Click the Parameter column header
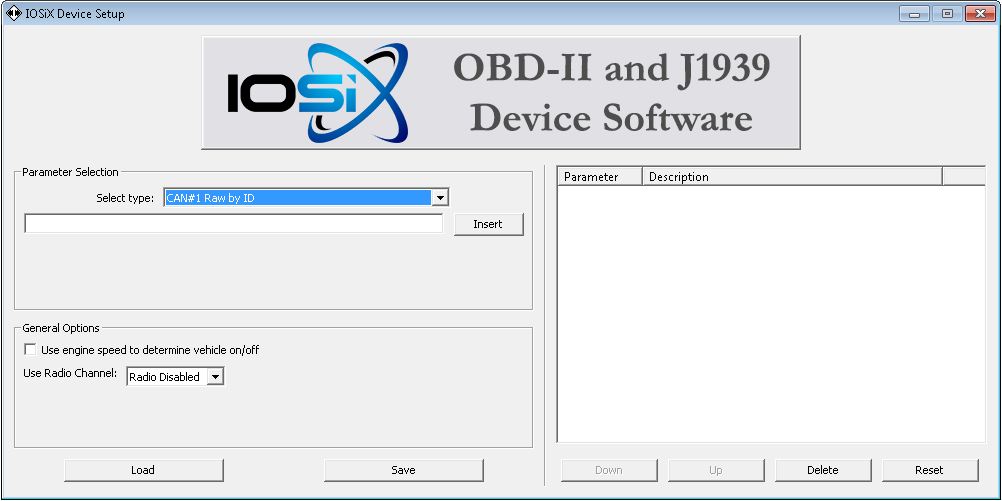This screenshot has width=1002, height=501. tap(599, 177)
